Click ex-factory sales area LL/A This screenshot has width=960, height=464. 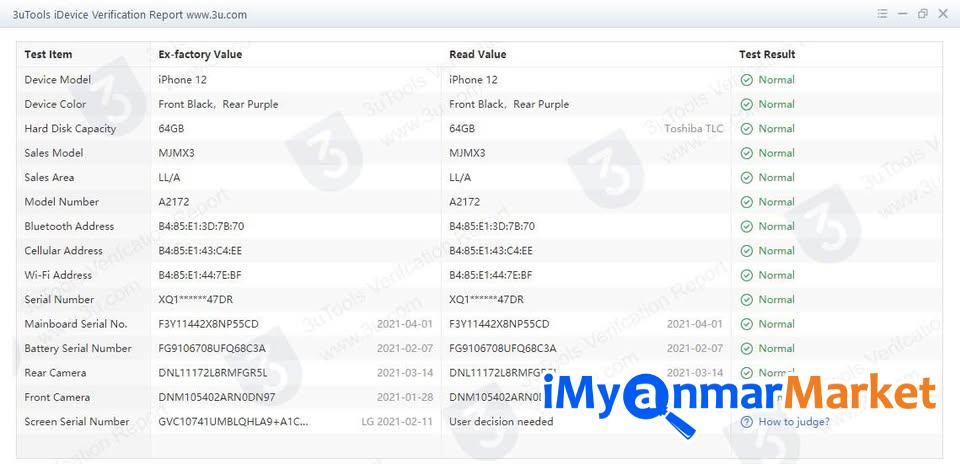coord(169,178)
